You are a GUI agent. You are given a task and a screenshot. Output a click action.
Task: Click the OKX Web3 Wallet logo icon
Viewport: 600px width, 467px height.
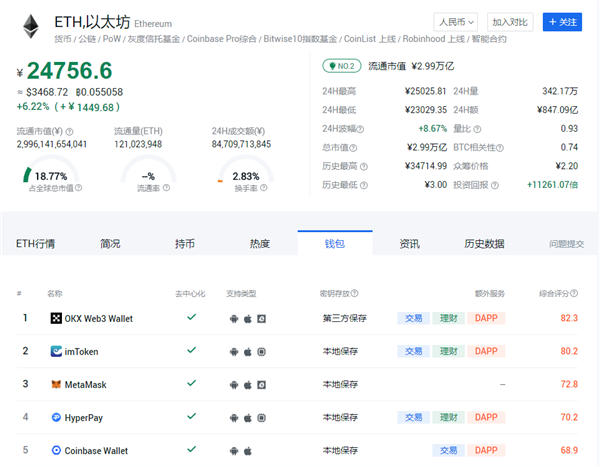point(56,318)
